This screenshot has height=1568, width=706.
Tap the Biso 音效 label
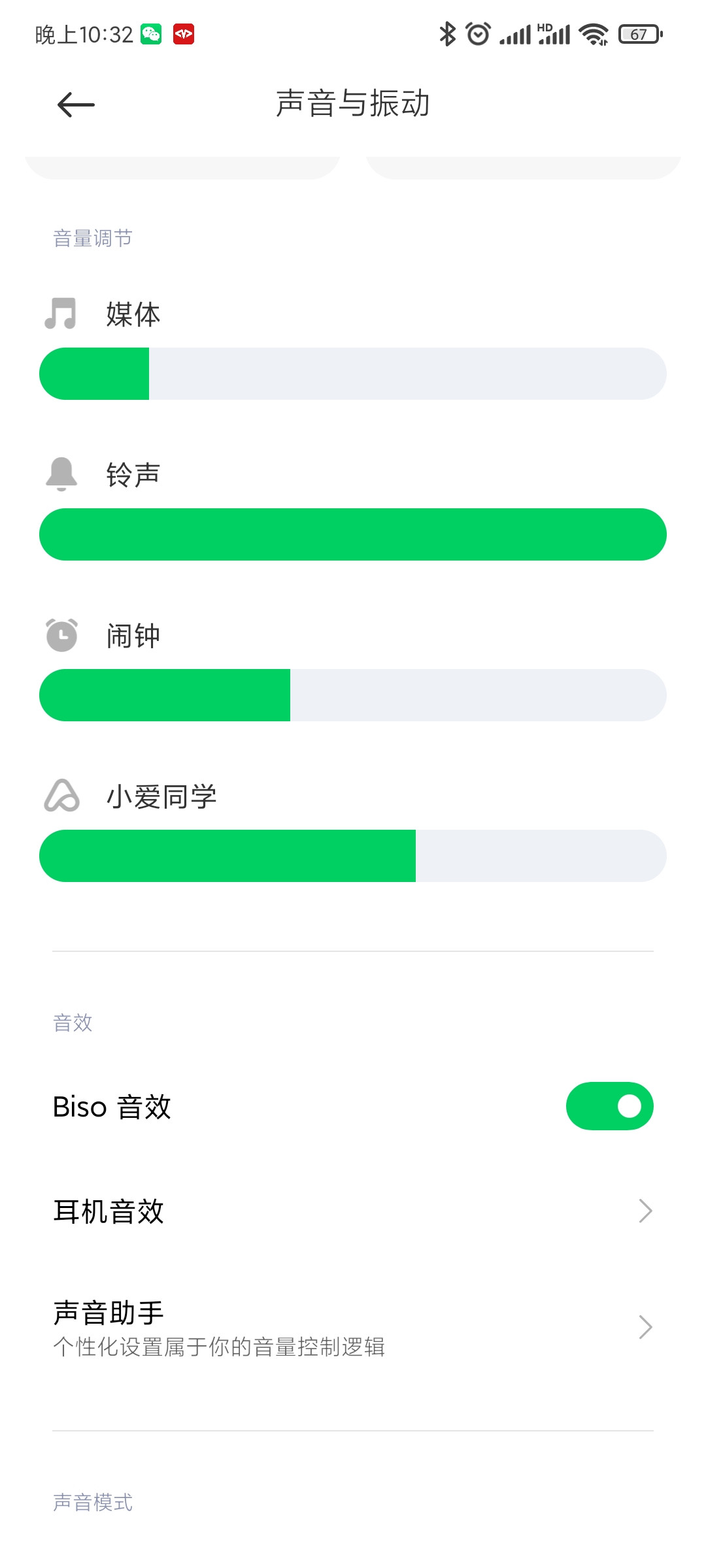[112, 1107]
